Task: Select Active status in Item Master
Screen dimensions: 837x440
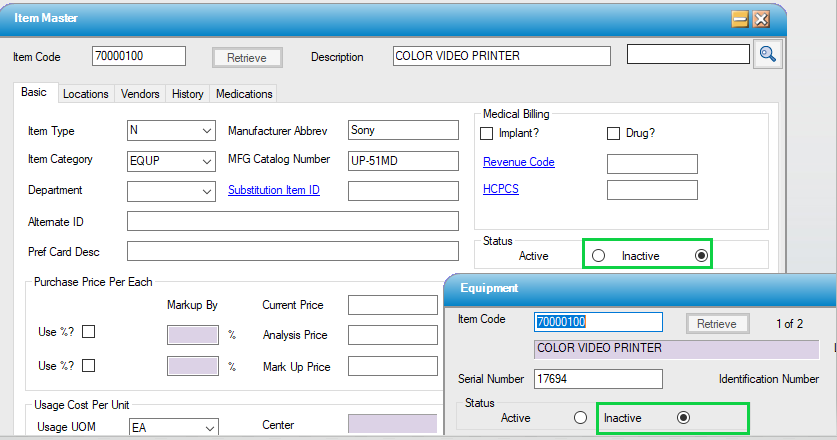Action: [598, 256]
